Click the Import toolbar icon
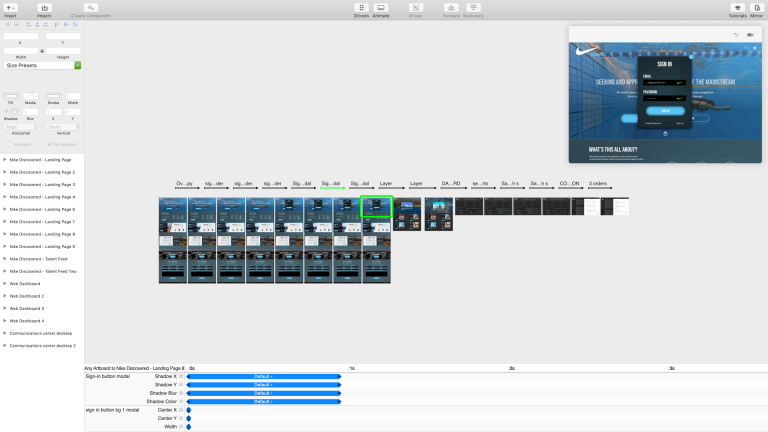This screenshot has width=768, height=432. [44, 8]
